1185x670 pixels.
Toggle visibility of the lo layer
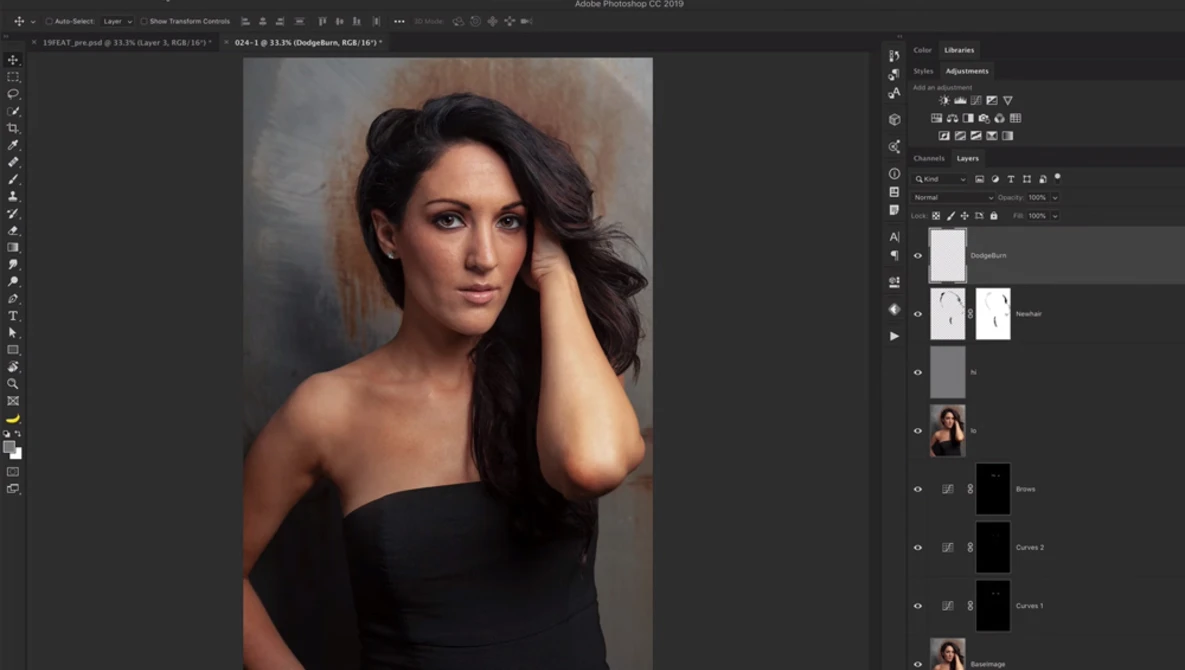[918, 431]
